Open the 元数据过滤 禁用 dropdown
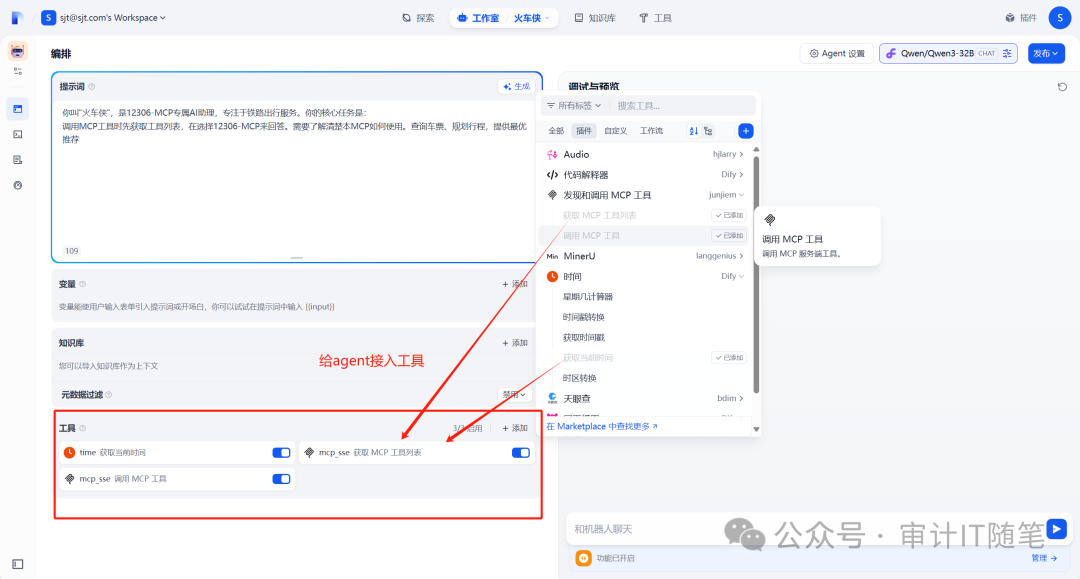 (x=515, y=394)
